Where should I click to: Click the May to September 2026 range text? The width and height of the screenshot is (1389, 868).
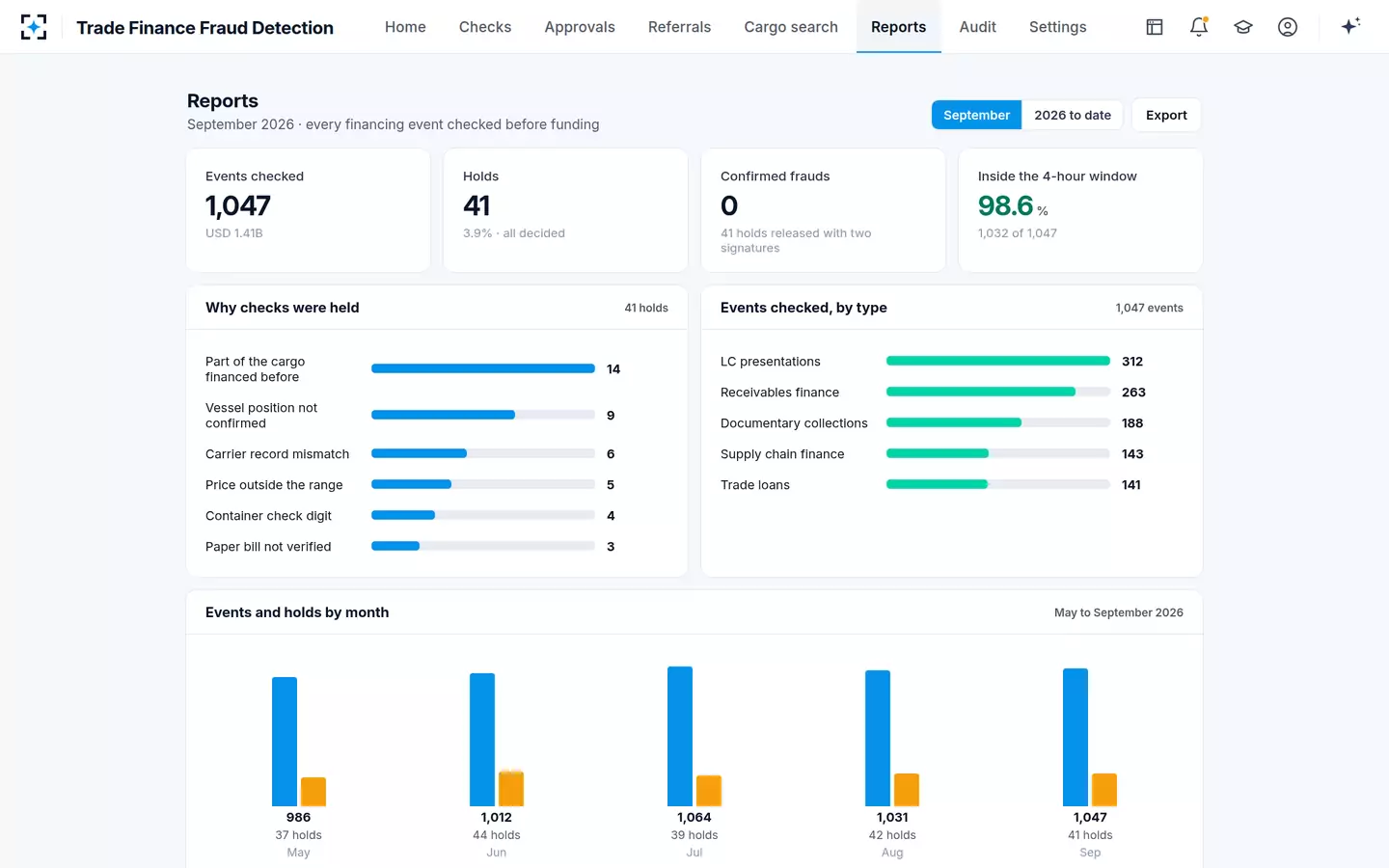(x=1119, y=612)
